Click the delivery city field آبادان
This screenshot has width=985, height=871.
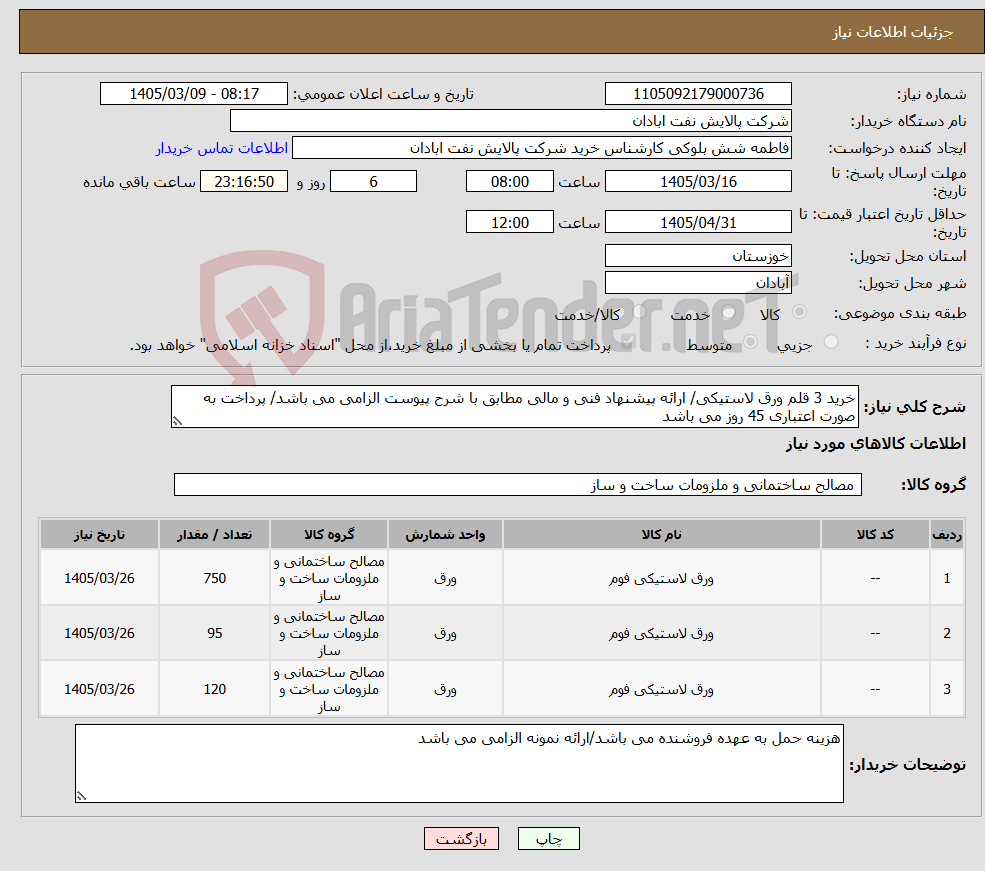[698, 283]
